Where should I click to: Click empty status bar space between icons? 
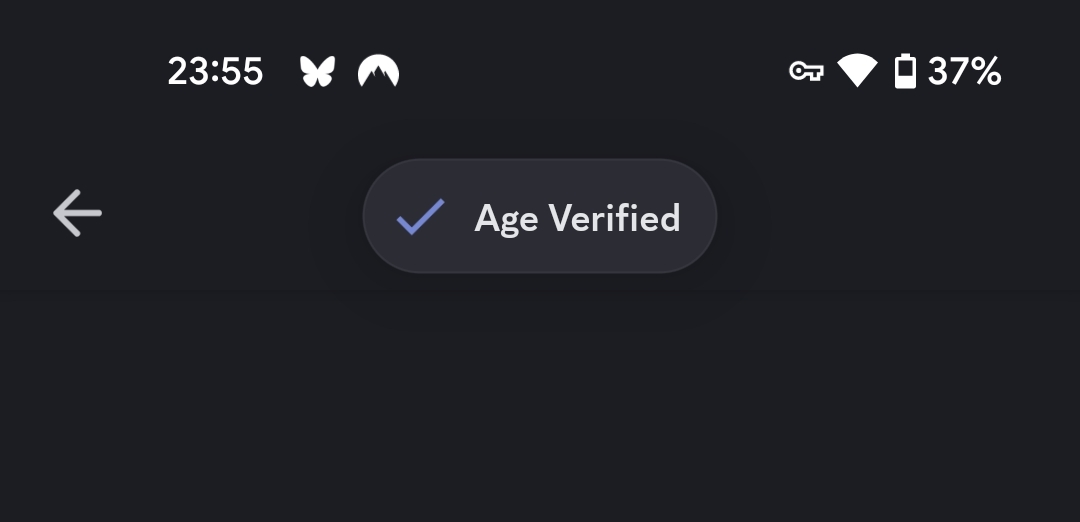point(590,71)
